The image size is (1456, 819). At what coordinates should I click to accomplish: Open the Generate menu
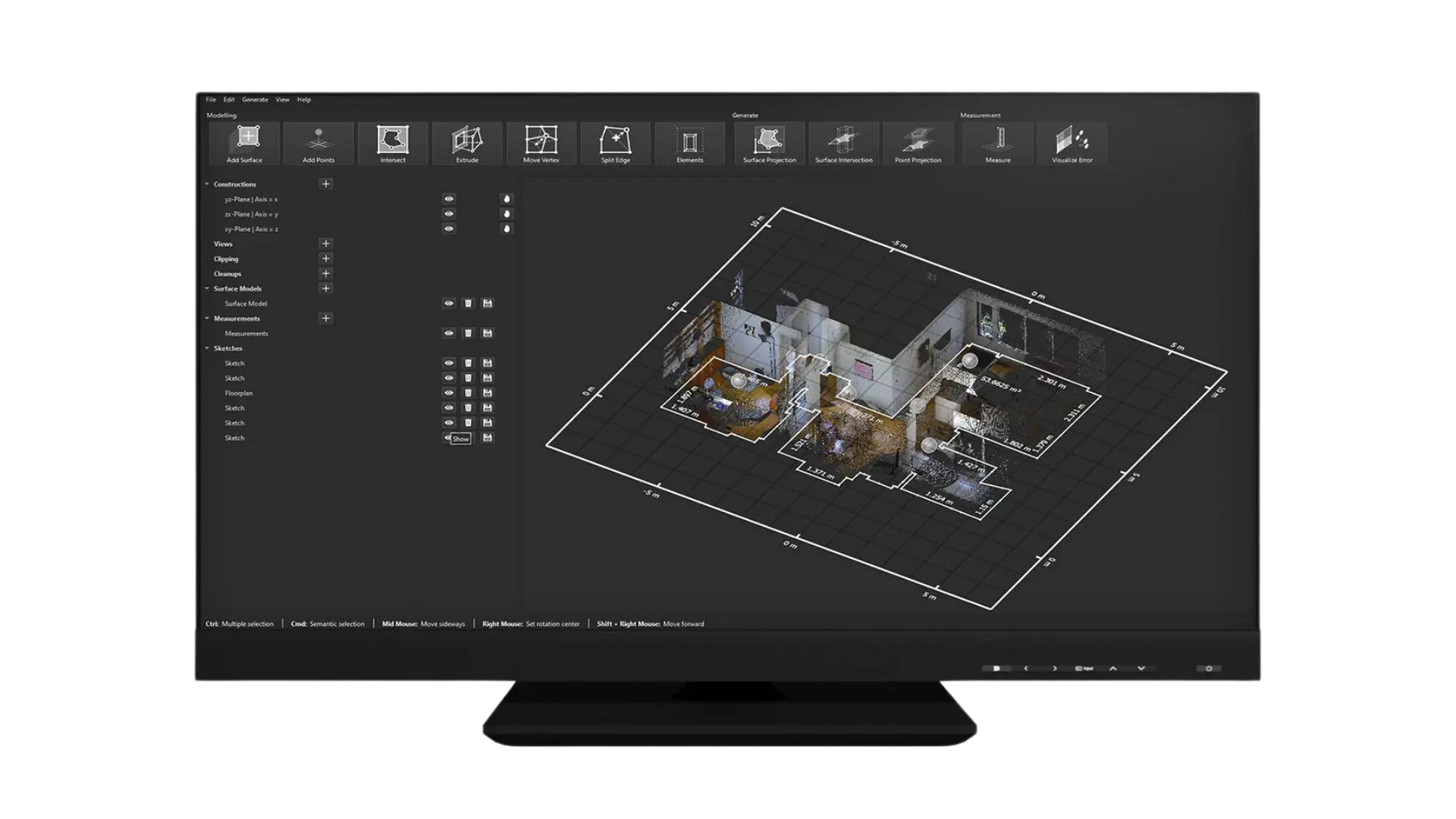(x=255, y=99)
